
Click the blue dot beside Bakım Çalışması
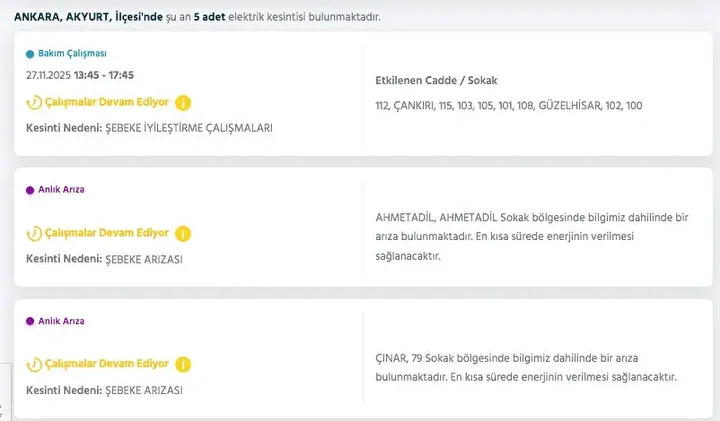30,53
